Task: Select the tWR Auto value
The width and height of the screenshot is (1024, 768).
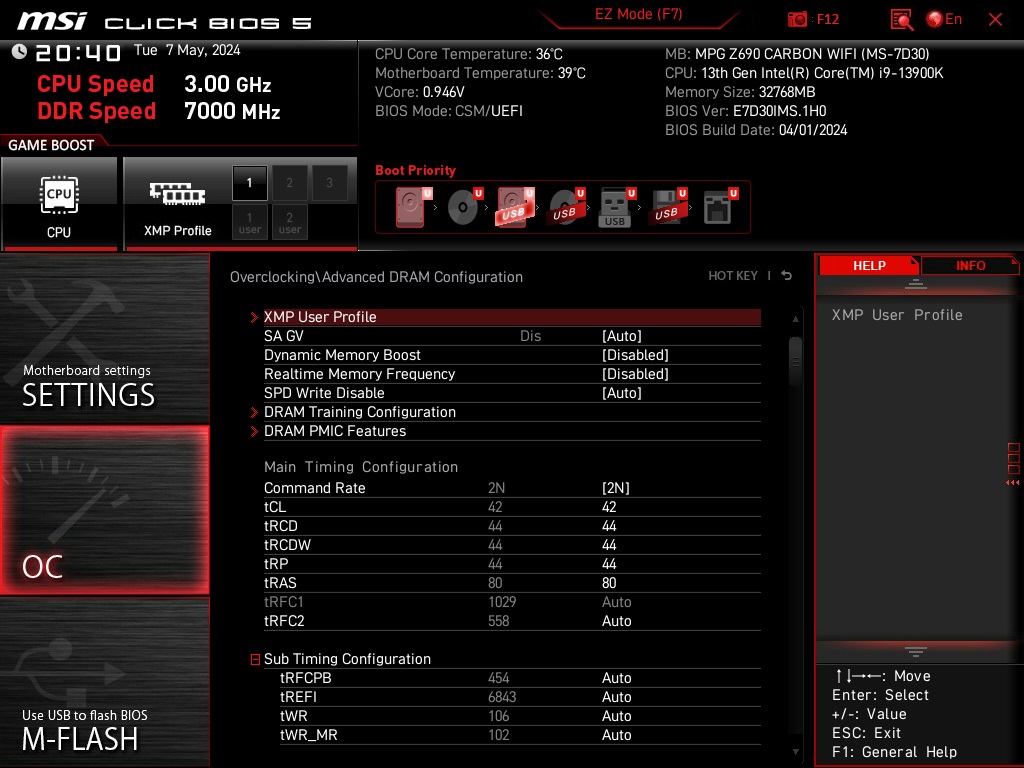Action: [x=616, y=716]
